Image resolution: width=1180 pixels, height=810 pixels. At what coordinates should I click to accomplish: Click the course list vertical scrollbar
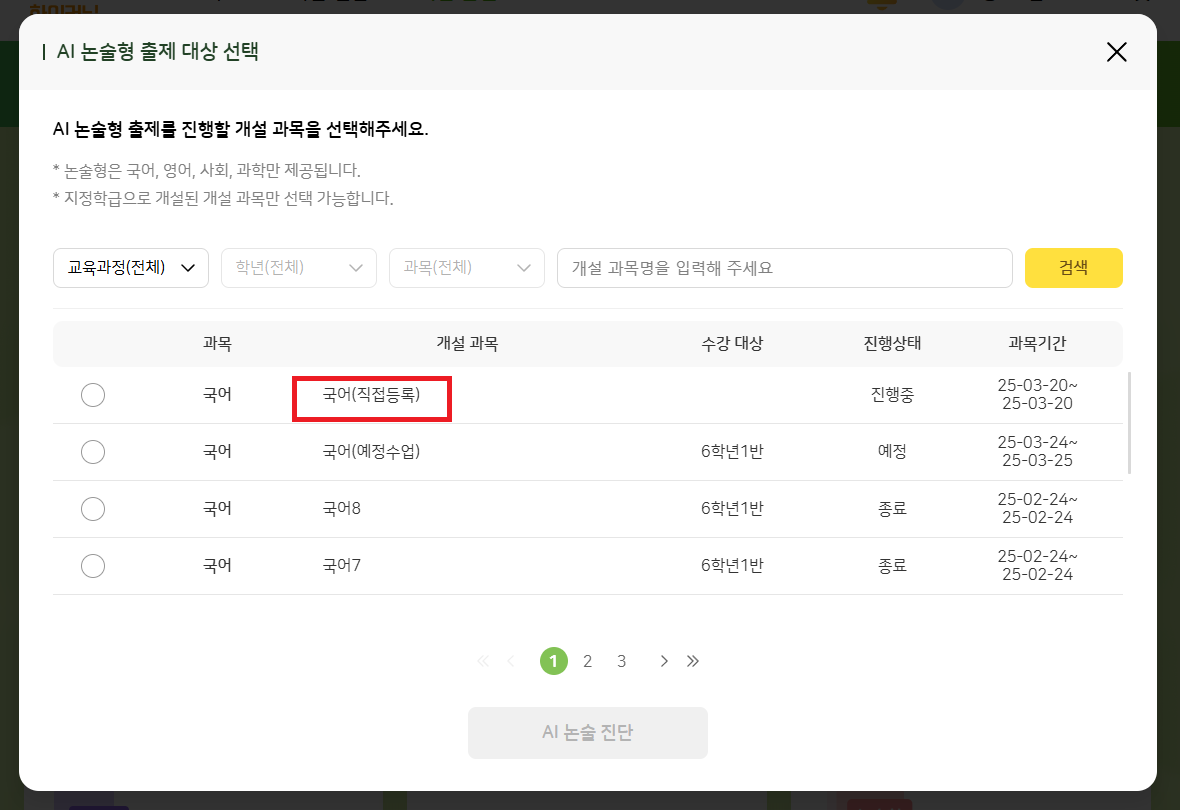coord(1130,422)
